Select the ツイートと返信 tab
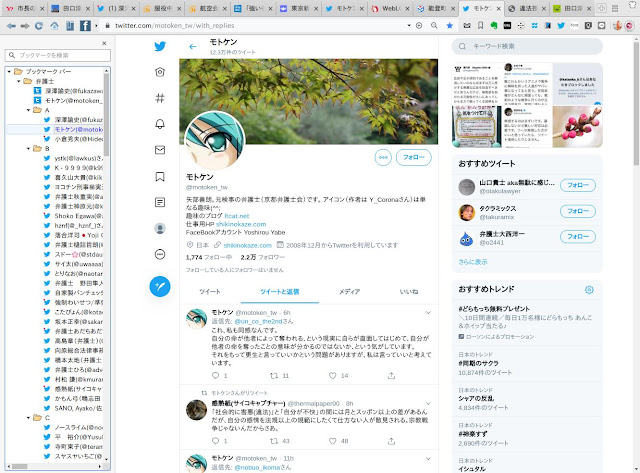Image resolution: width=640 pixels, height=473 pixels. (280, 292)
